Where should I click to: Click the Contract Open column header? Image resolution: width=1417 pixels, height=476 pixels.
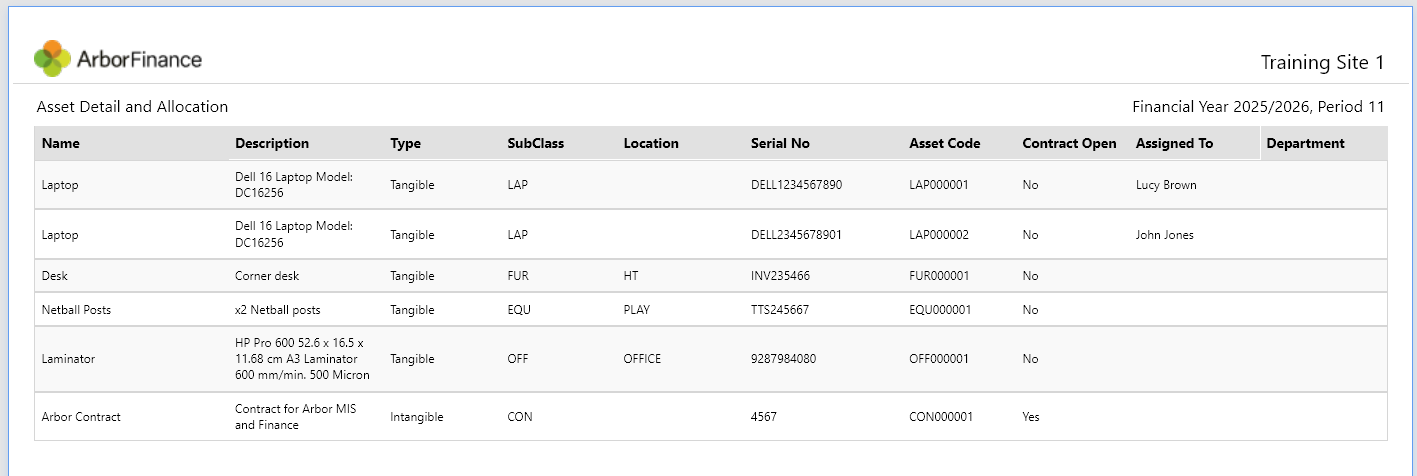point(1069,143)
